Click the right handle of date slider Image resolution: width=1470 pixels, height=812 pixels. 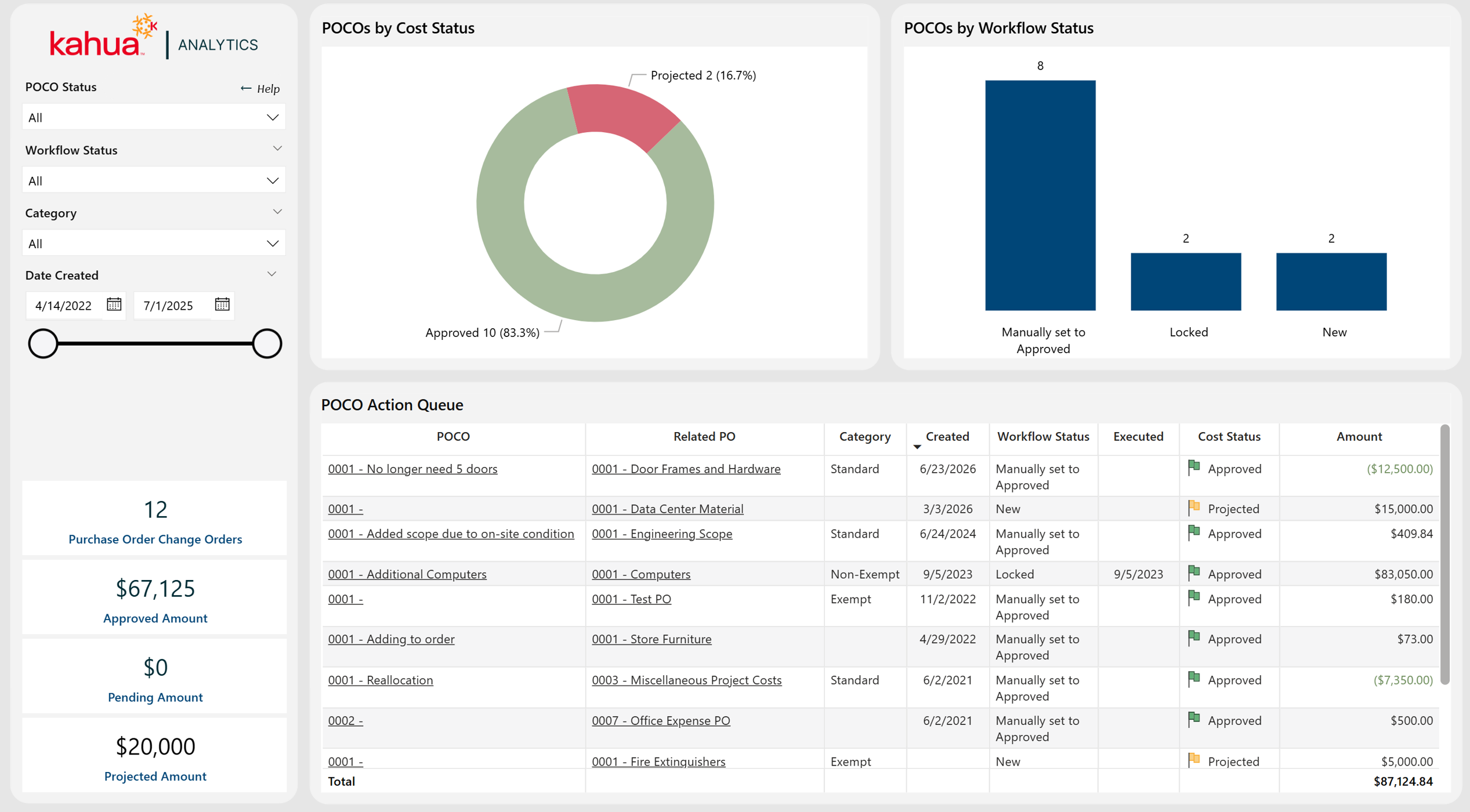pyautogui.click(x=267, y=343)
